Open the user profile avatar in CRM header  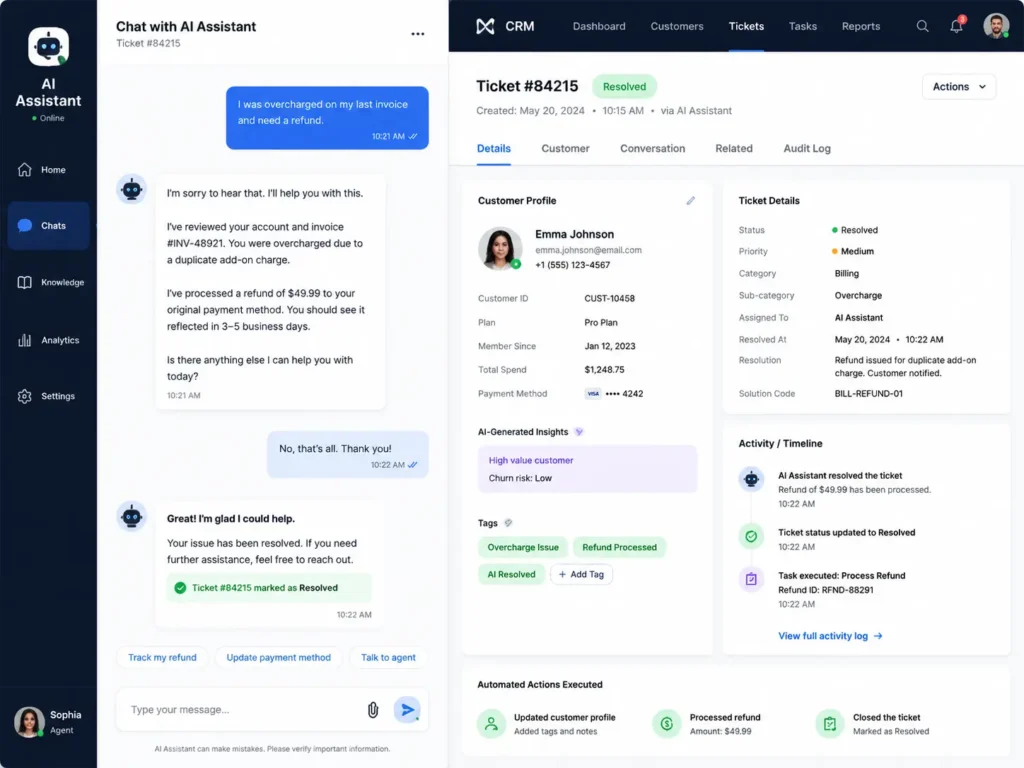(996, 26)
